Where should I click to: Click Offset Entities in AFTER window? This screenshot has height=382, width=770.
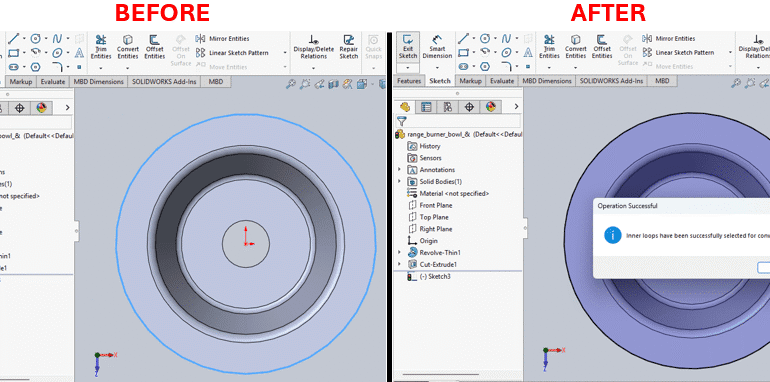click(x=602, y=46)
